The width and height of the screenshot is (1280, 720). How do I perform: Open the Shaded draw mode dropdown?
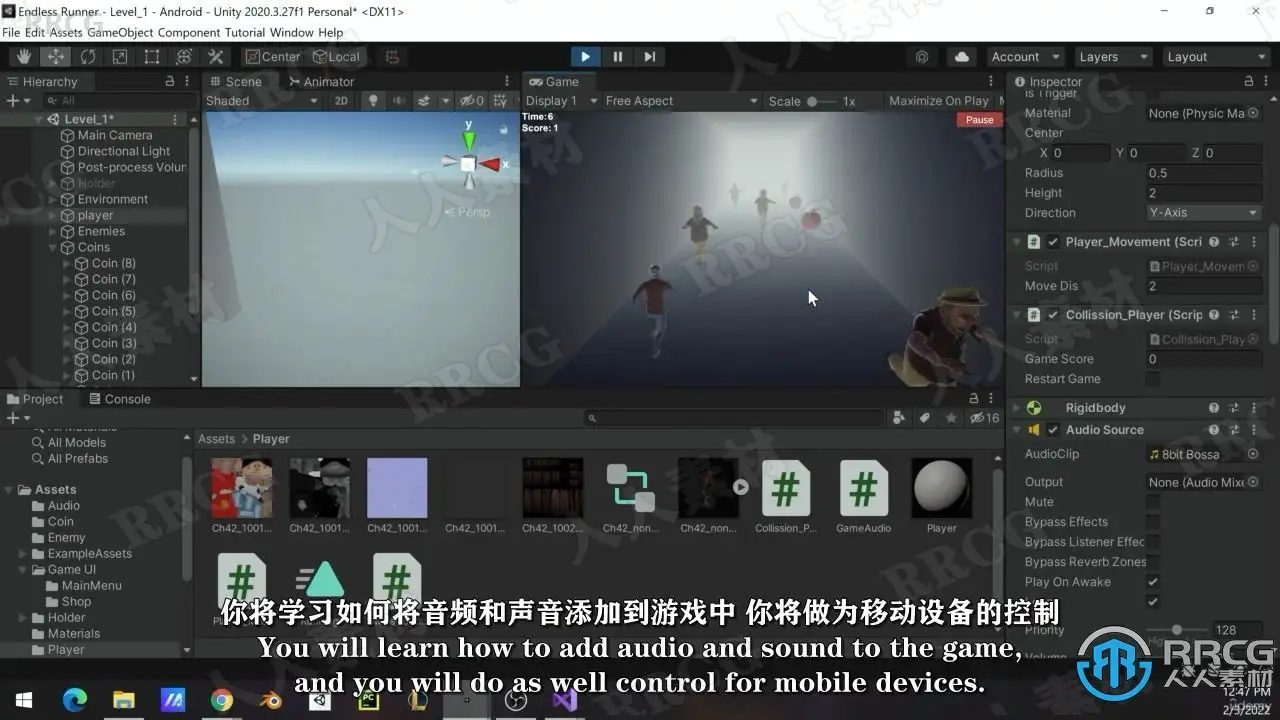click(x=261, y=101)
